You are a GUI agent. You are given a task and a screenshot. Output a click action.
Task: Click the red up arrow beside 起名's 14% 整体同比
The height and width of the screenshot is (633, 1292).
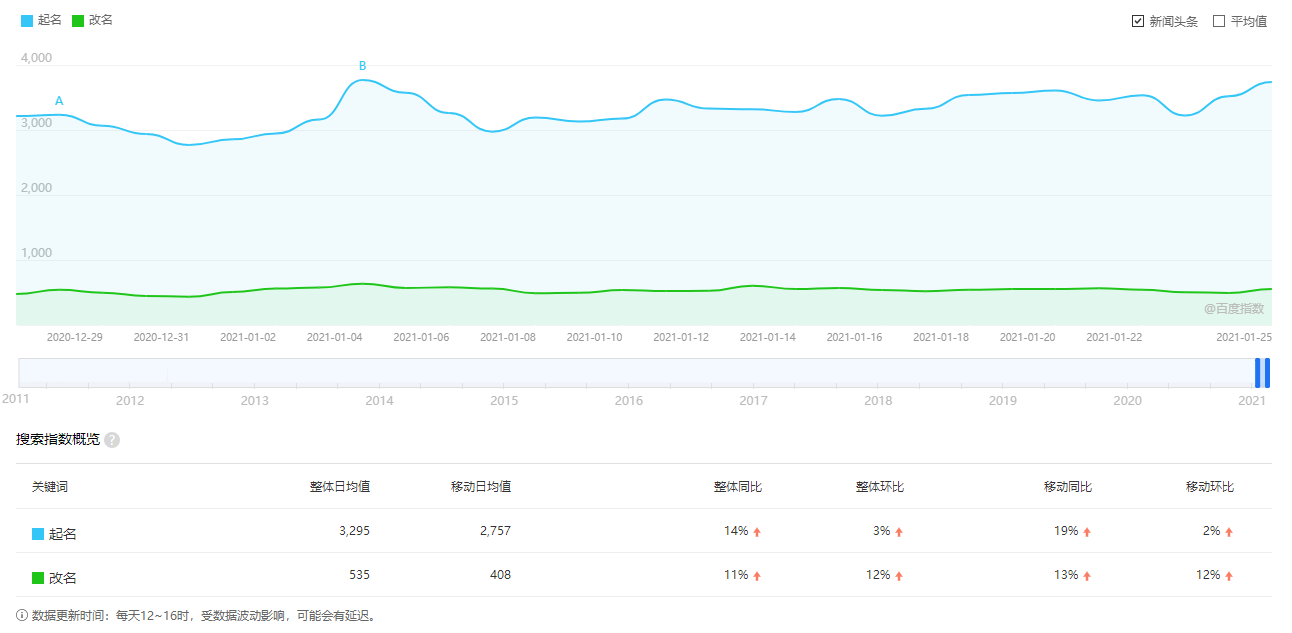point(757,531)
